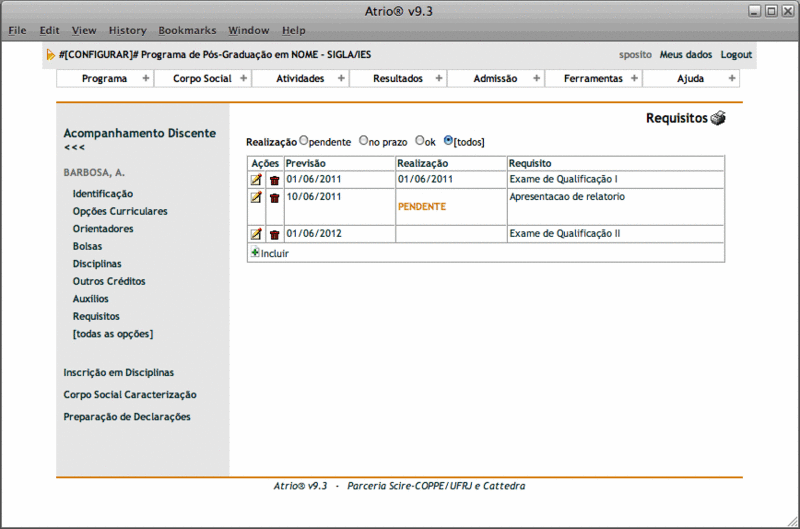Select the 'no prazo' radio option
800x529 pixels.
(x=363, y=141)
